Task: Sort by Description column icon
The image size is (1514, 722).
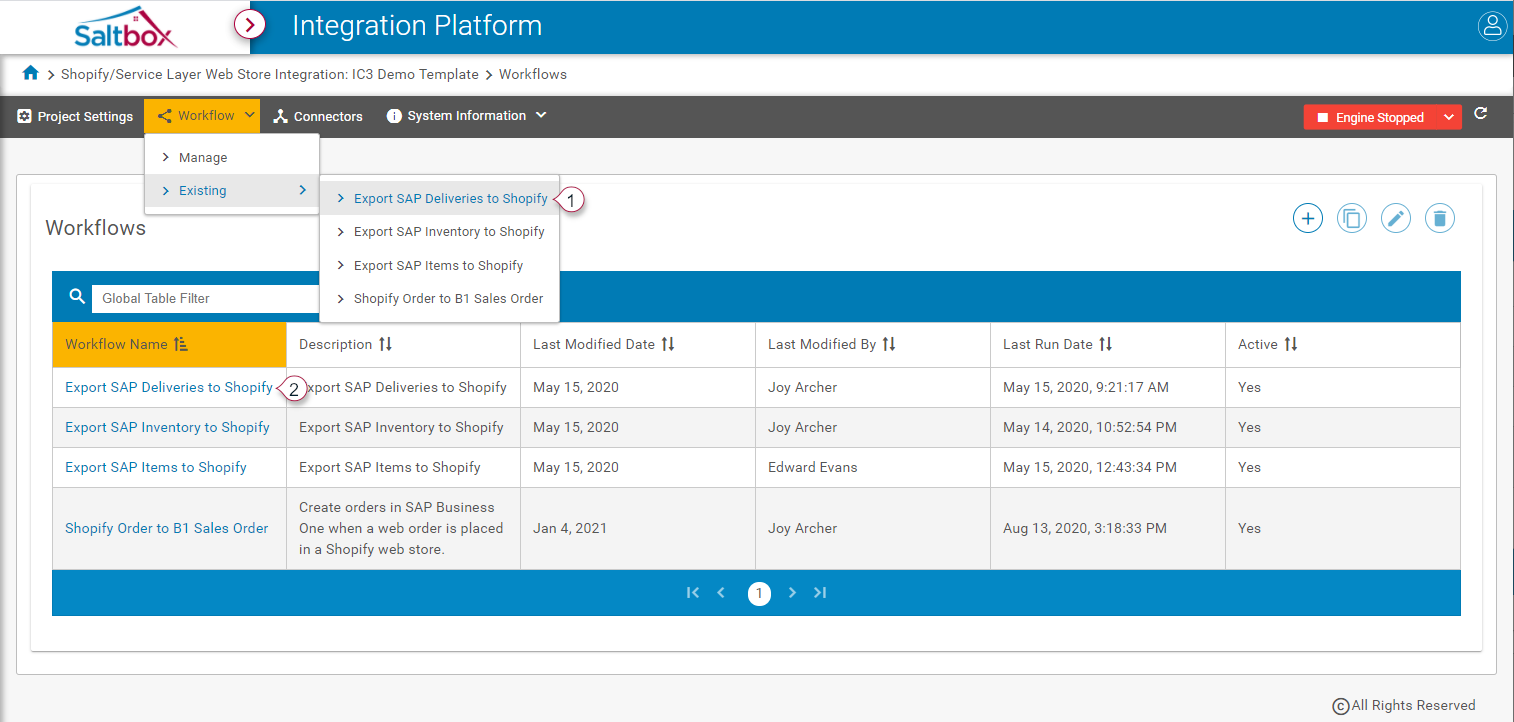Action: coord(386,344)
